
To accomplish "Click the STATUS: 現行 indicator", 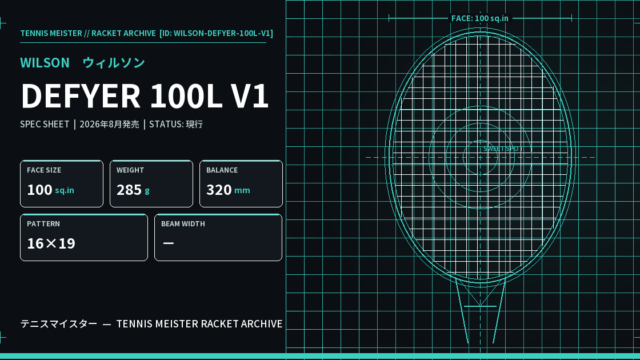I will pos(176,124).
